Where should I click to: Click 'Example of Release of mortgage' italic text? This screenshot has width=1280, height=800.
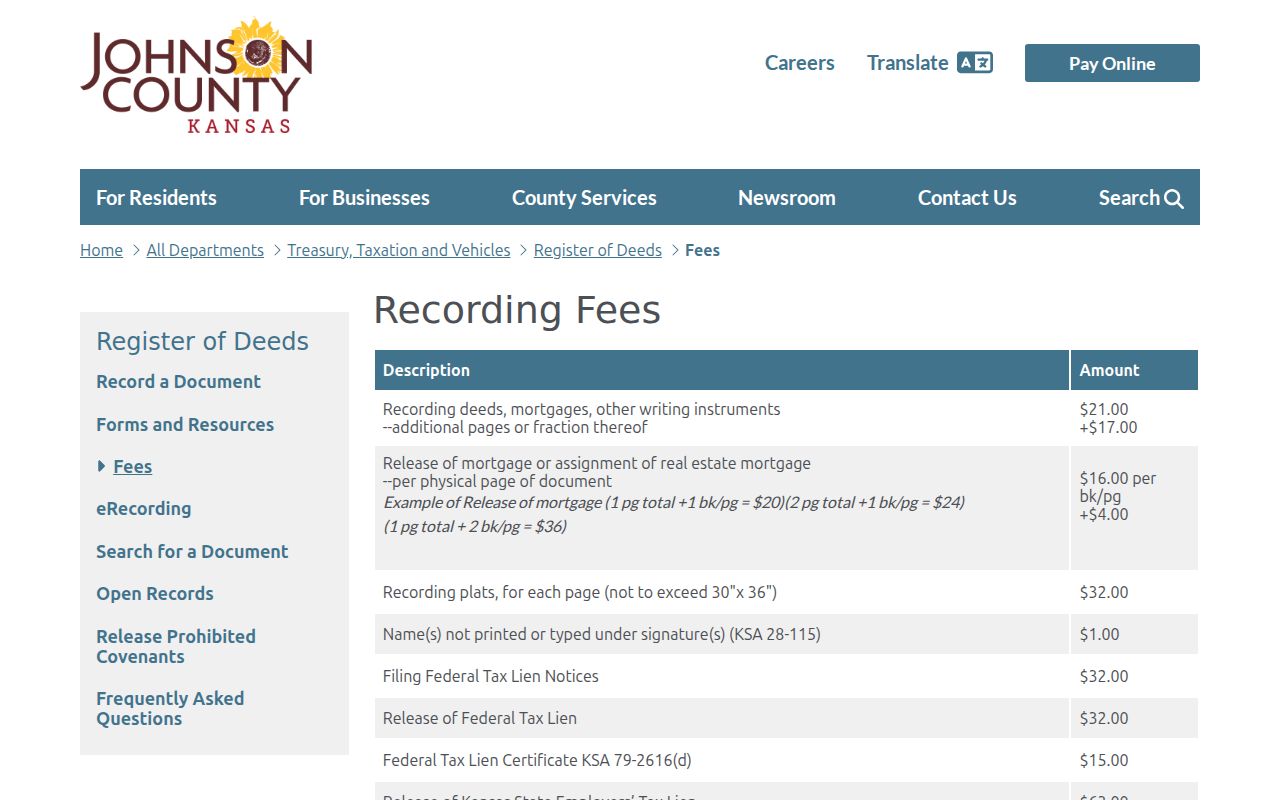click(674, 514)
